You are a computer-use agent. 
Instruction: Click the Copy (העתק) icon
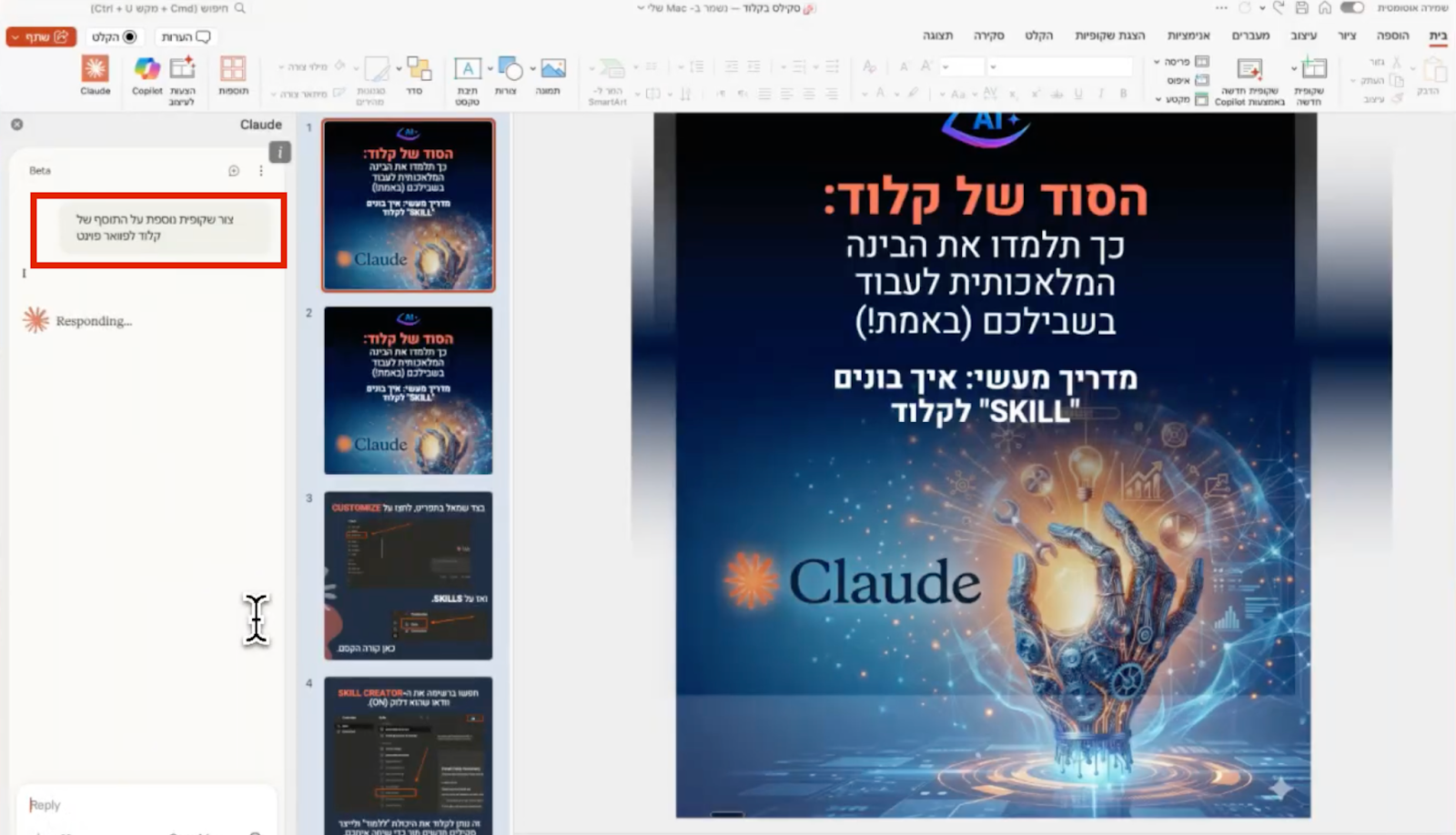coord(1396,81)
